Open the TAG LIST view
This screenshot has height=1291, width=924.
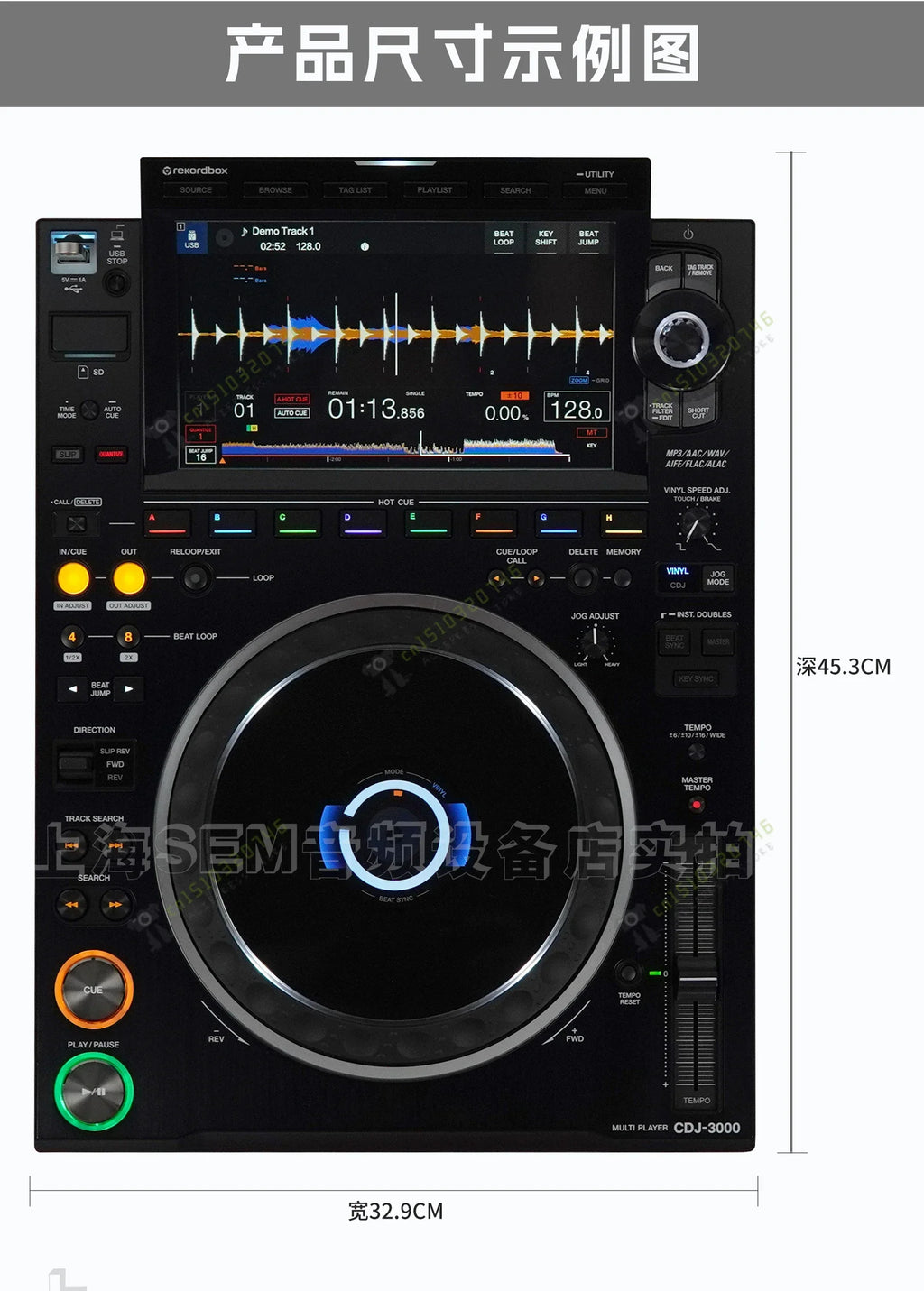(355, 190)
